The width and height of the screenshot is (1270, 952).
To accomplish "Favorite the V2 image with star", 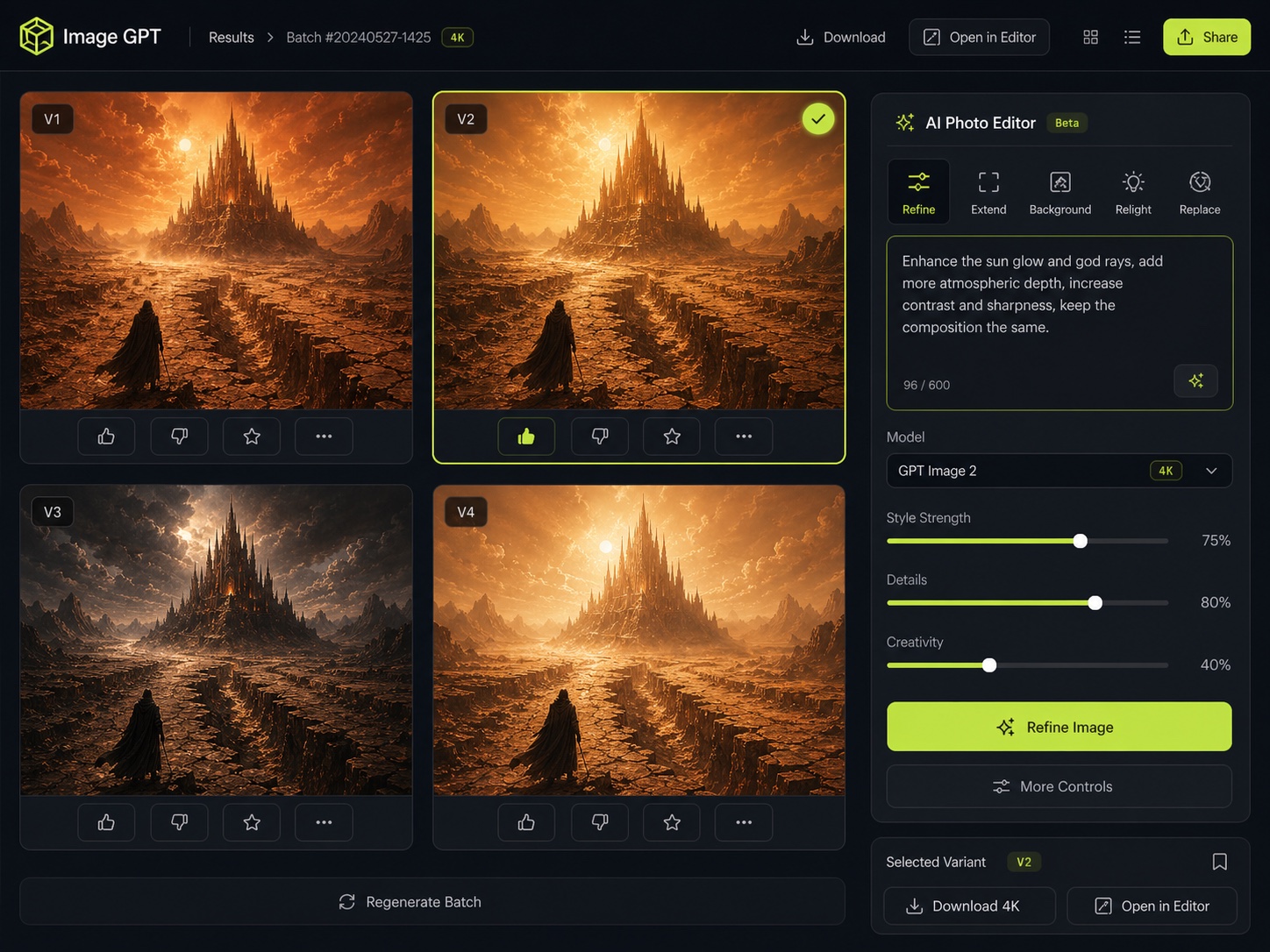I will pos(672,437).
